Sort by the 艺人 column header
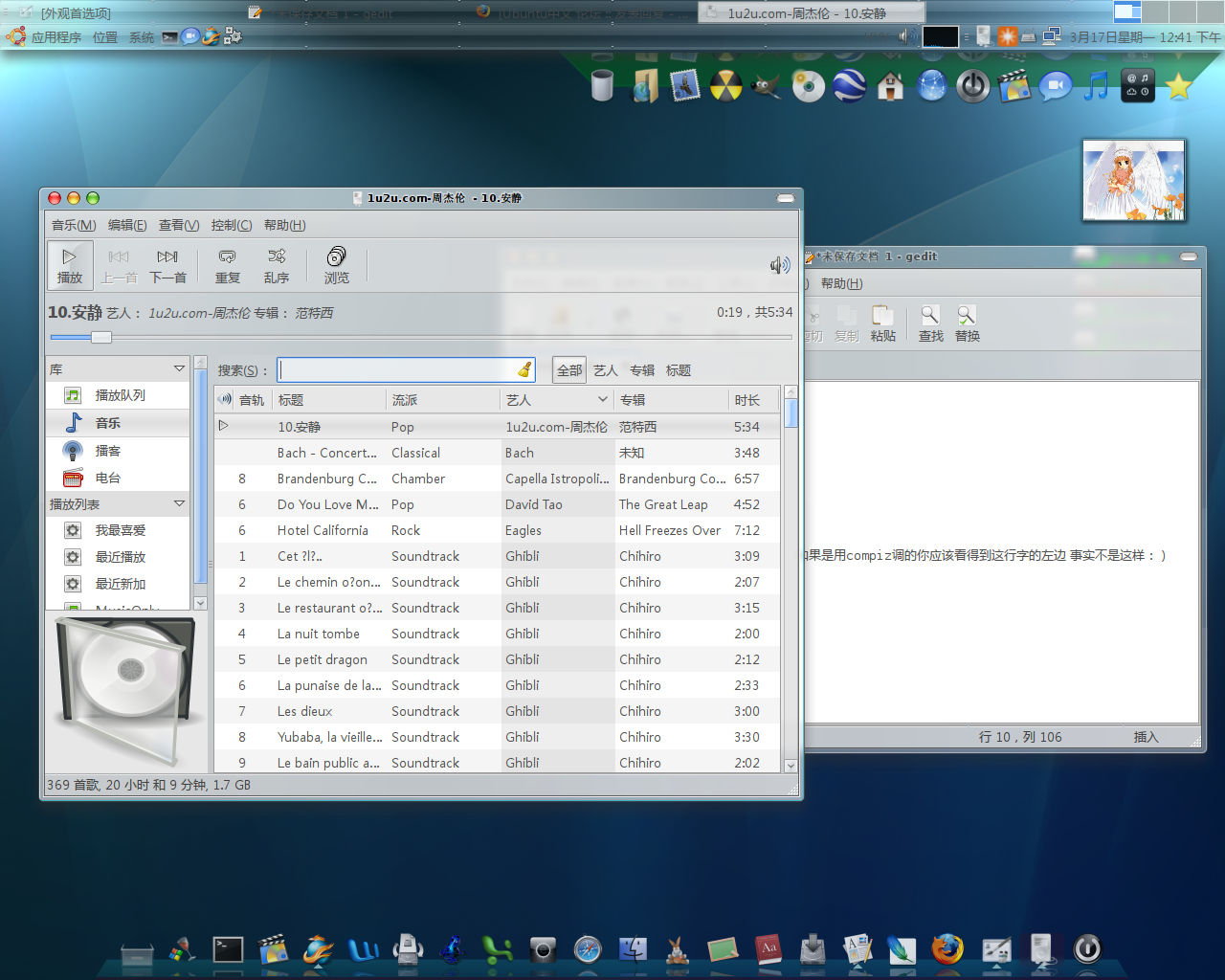Image resolution: width=1225 pixels, height=980 pixels. pos(556,400)
